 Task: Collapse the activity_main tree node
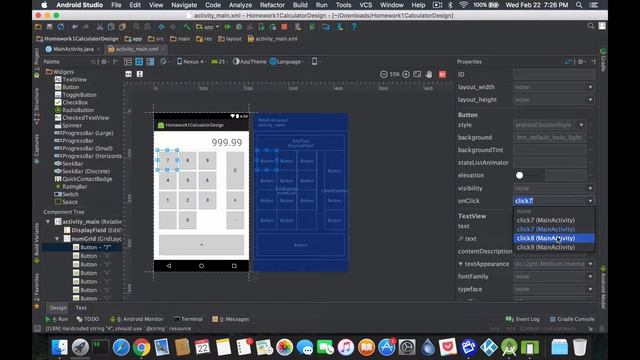pyautogui.click(x=48, y=222)
